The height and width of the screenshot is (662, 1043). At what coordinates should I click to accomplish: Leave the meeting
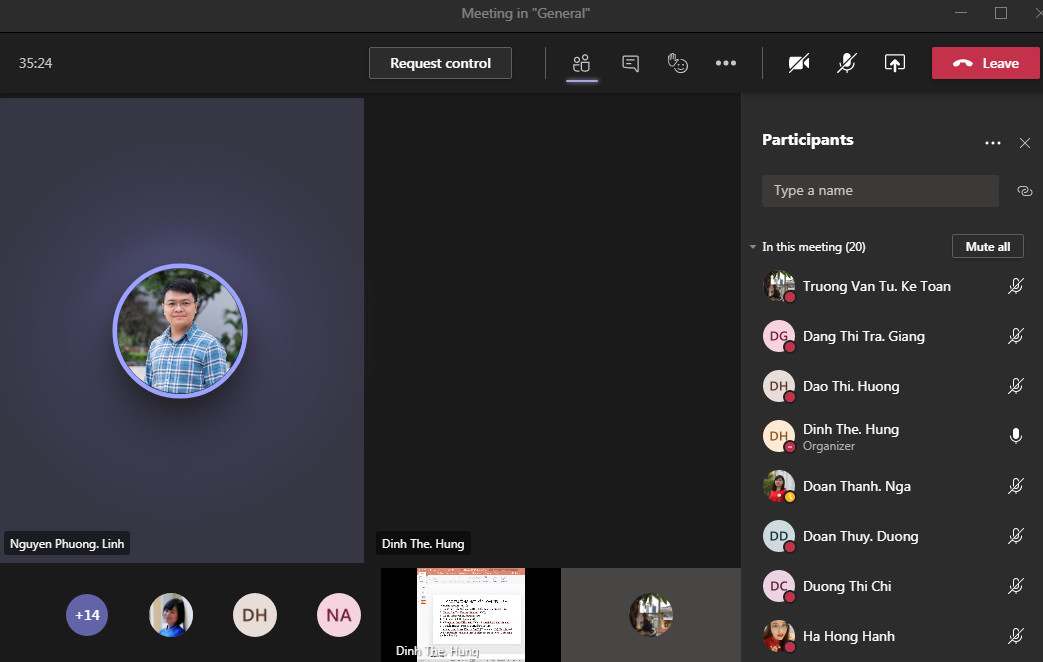coord(985,63)
